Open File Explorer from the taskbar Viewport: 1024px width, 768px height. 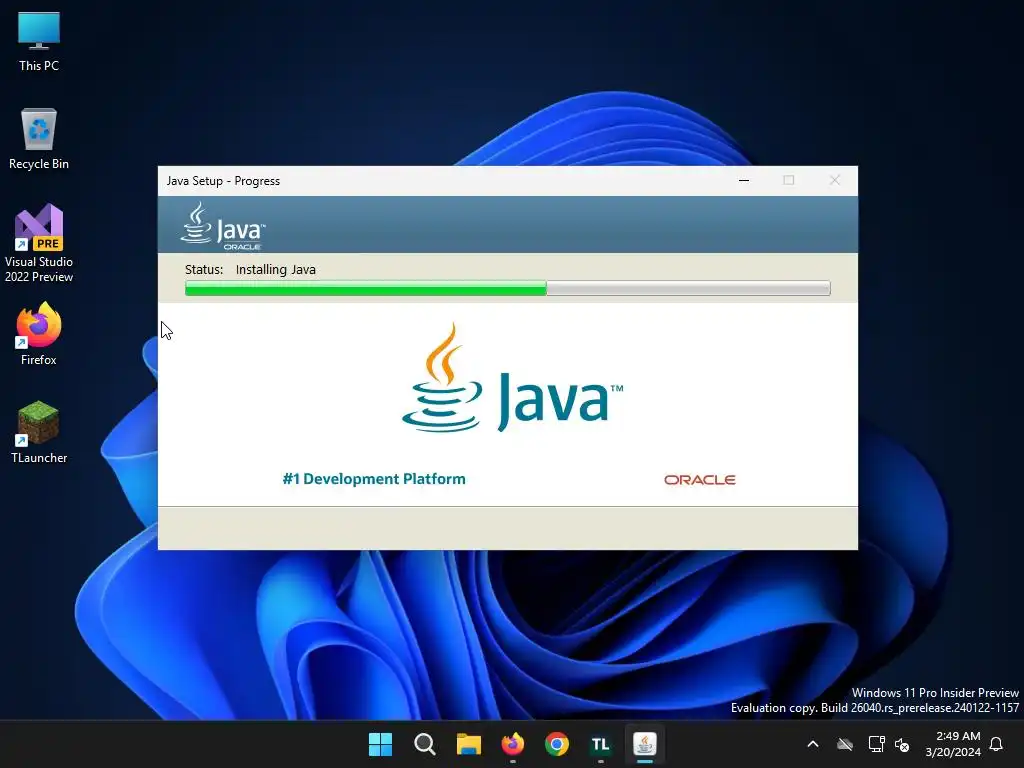pos(468,744)
